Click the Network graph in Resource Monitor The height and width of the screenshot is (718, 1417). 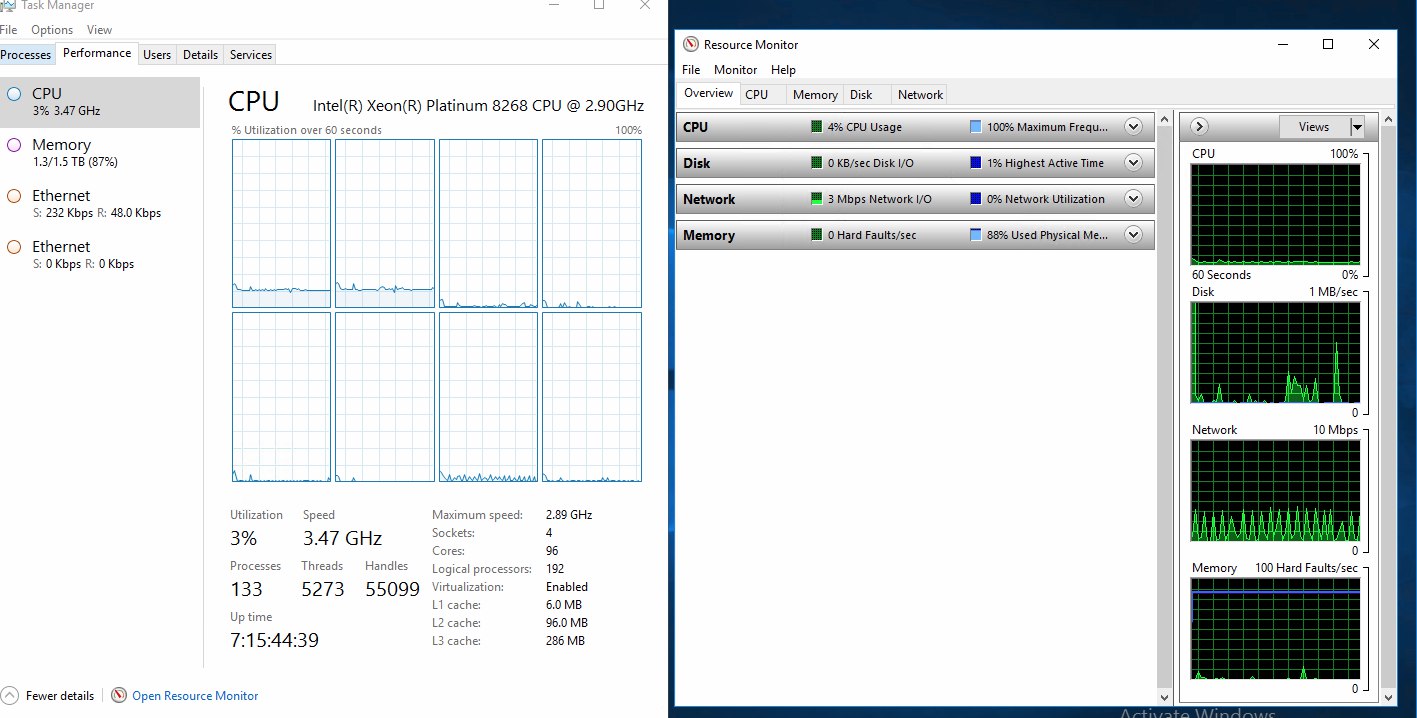coord(1275,491)
